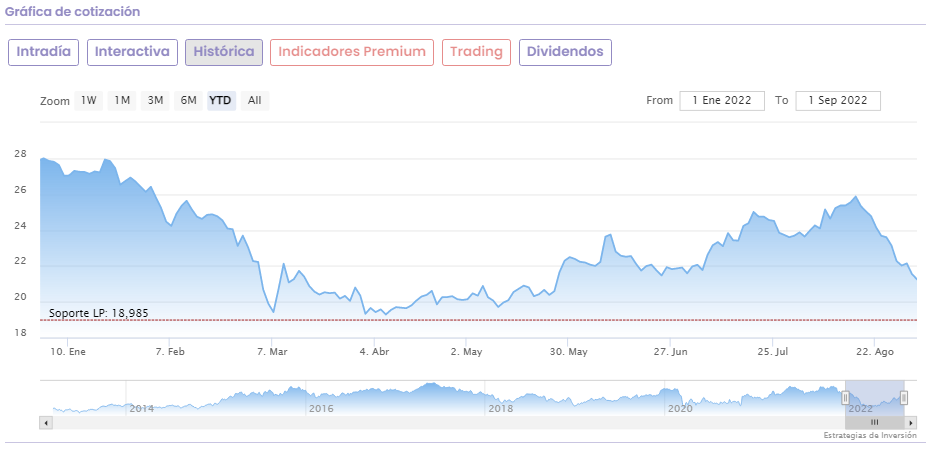Select the 1W zoom range
936x452 pixels.
(89, 100)
